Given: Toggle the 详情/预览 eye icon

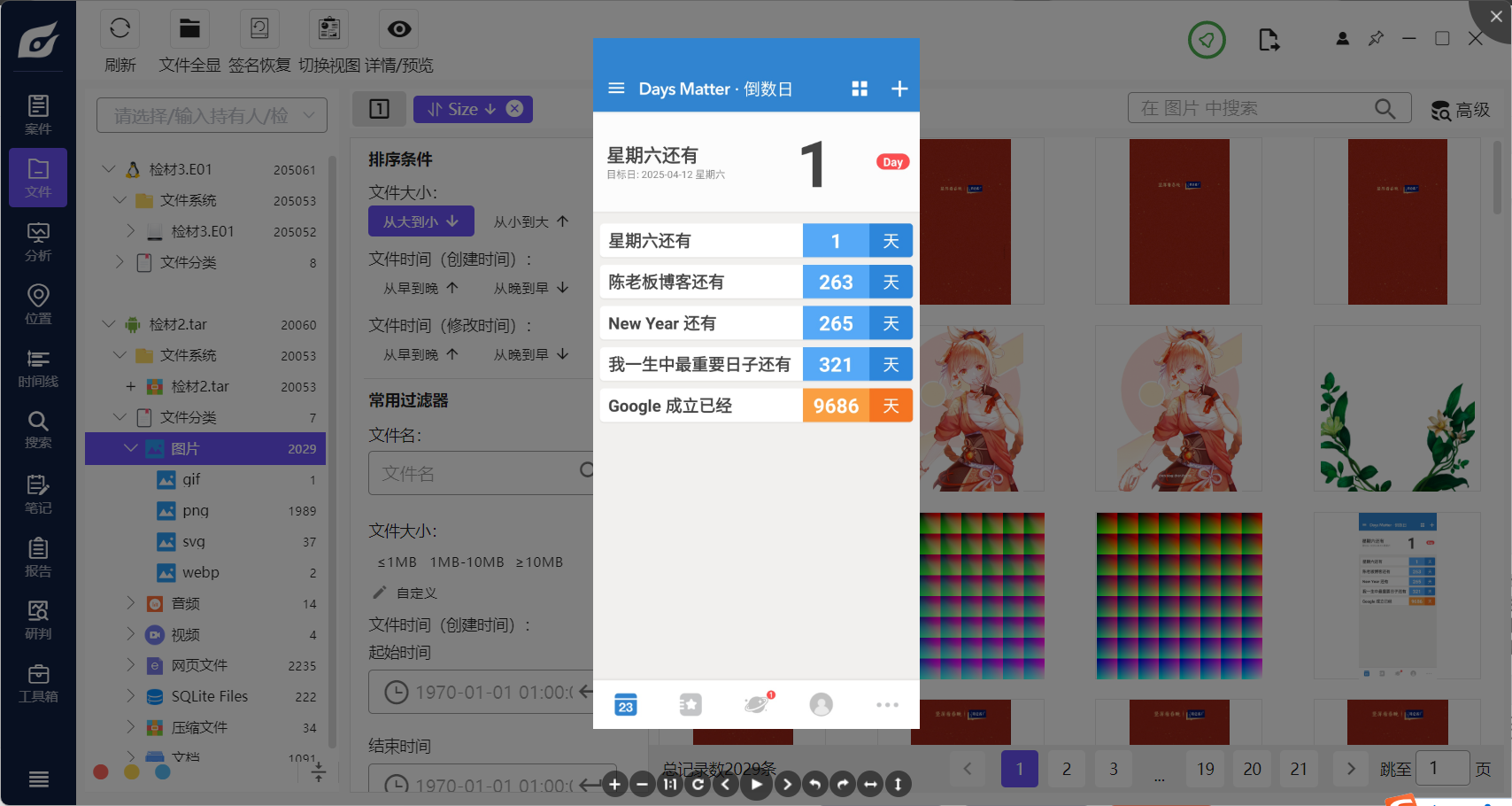Looking at the screenshot, I should [x=399, y=28].
